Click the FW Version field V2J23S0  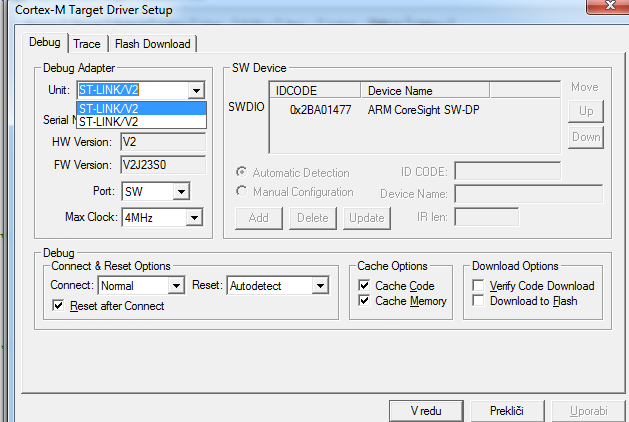163,165
